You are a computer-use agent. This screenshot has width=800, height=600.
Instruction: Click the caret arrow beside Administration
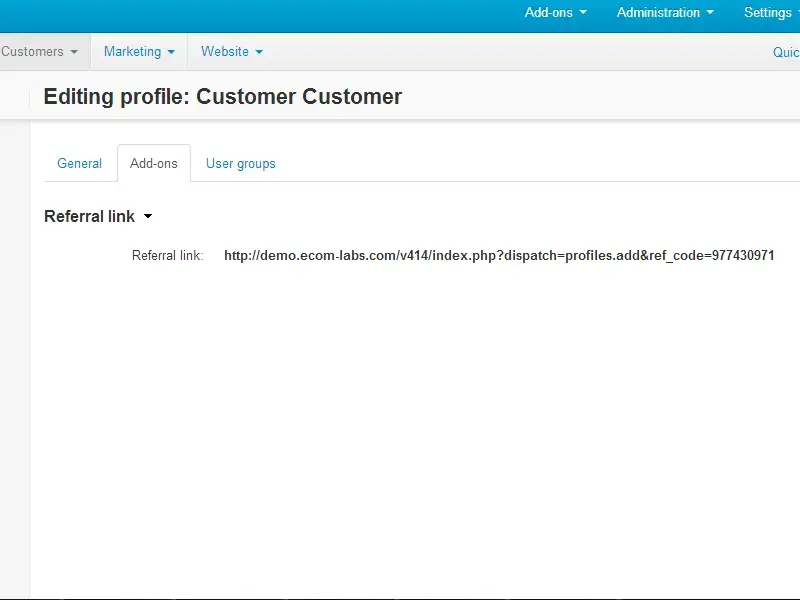point(710,13)
